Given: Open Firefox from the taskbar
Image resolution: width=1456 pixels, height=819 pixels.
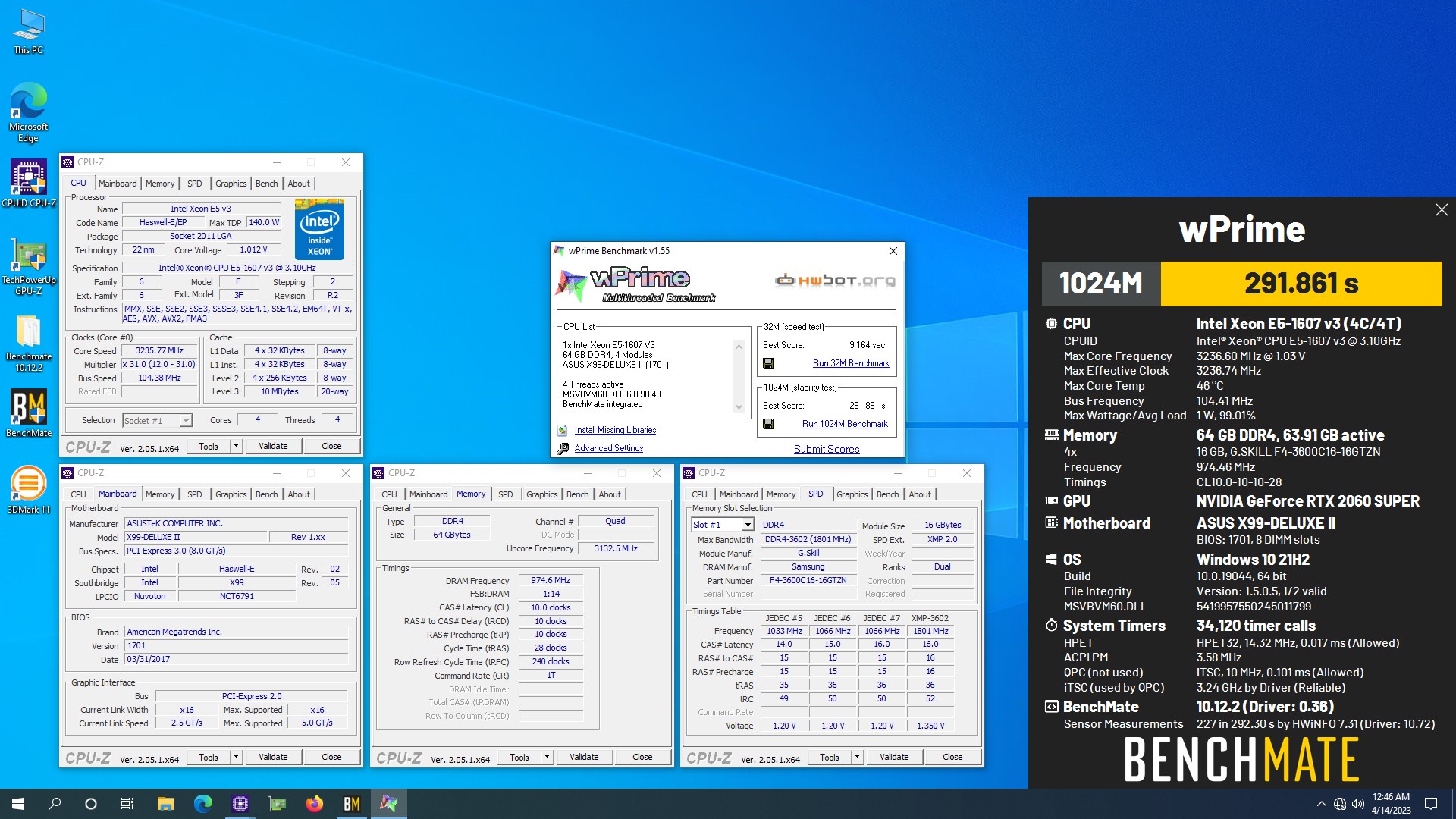Looking at the screenshot, I should 314,804.
